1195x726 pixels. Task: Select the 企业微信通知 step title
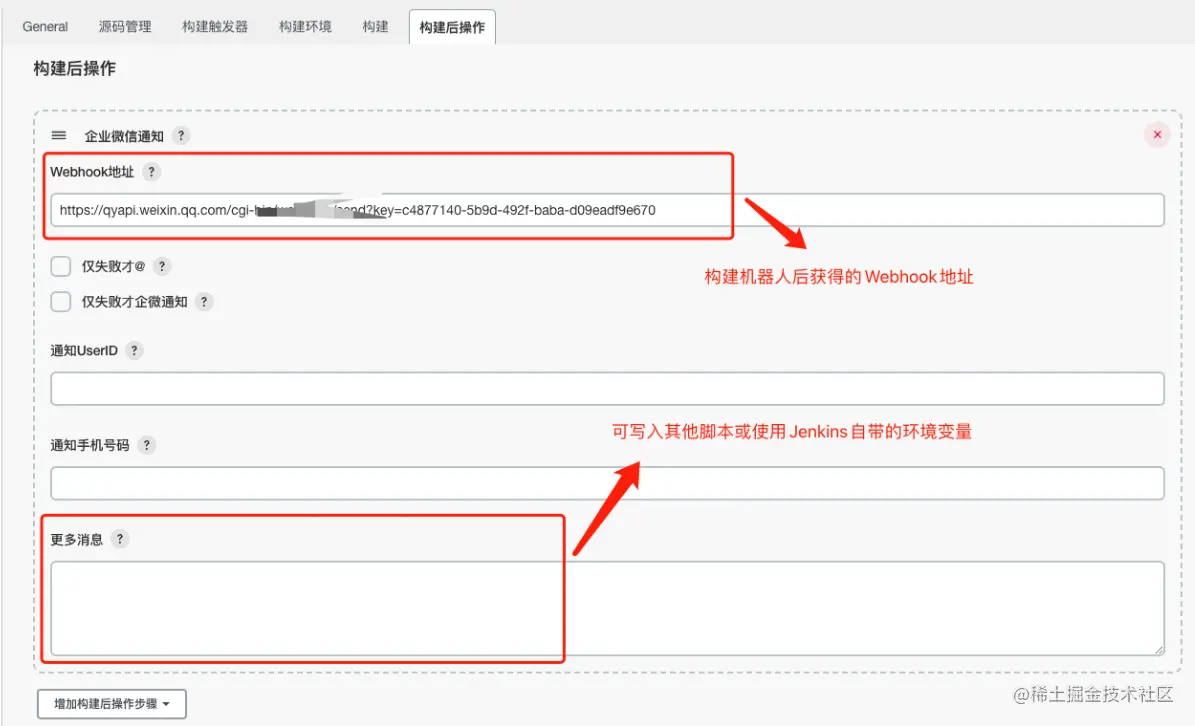click(x=124, y=136)
